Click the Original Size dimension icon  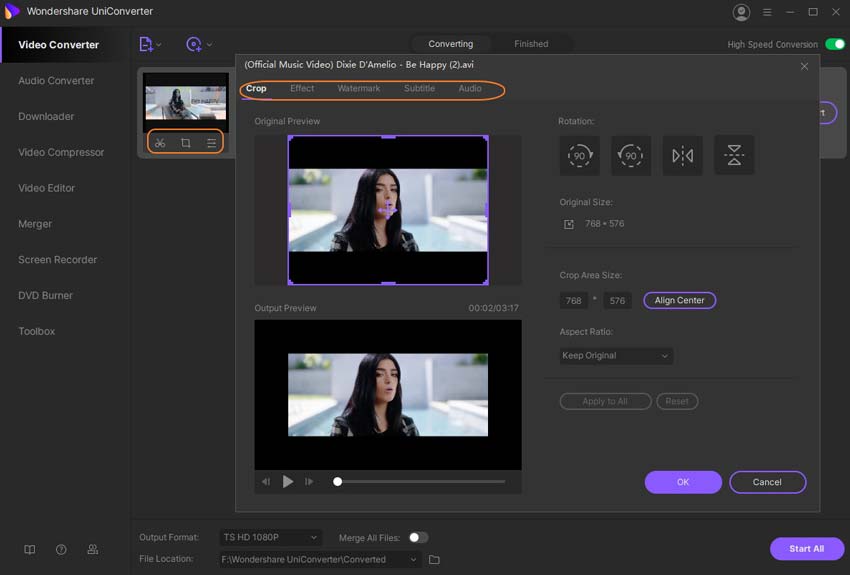(569, 224)
